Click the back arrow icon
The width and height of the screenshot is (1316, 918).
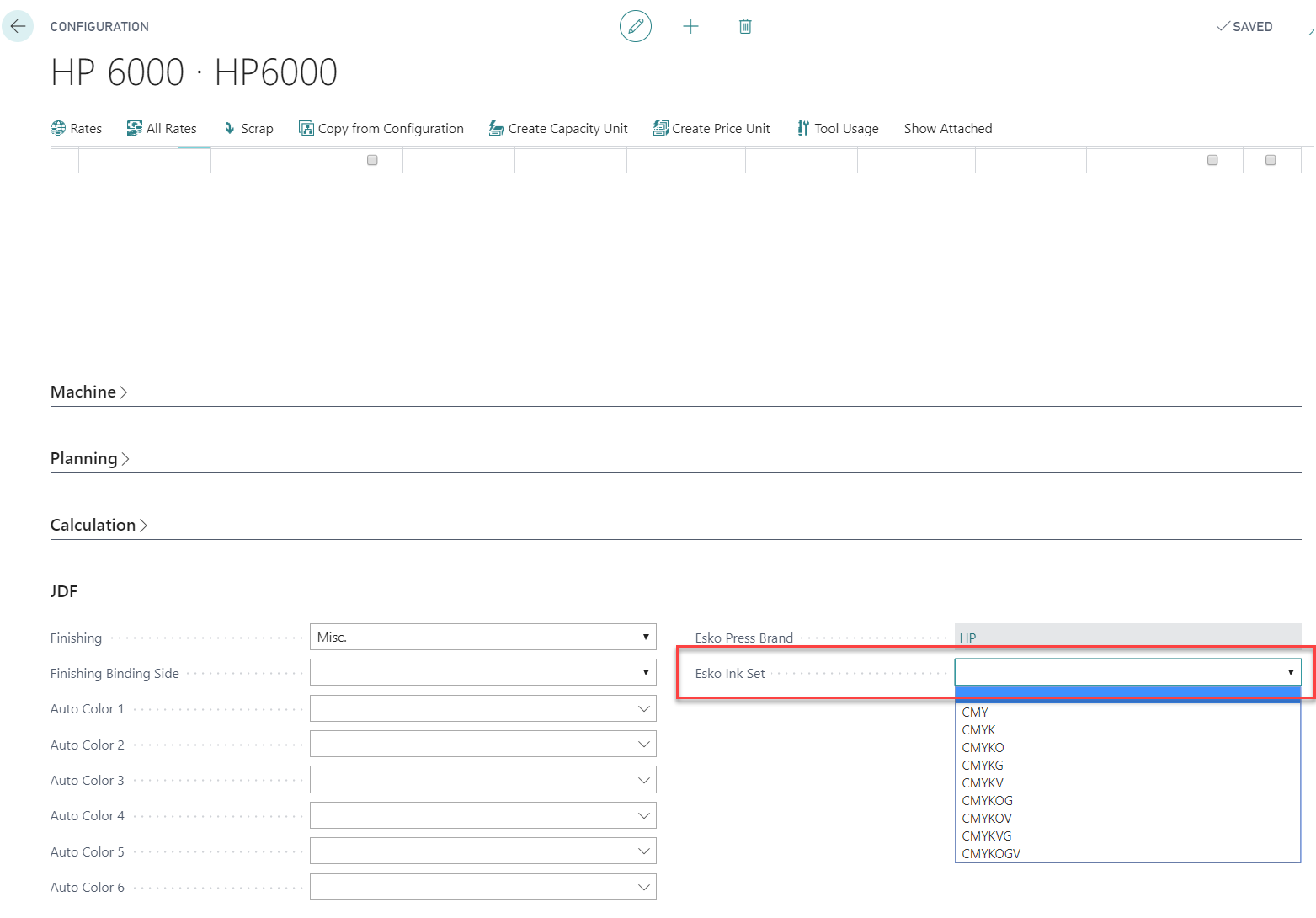18,26
